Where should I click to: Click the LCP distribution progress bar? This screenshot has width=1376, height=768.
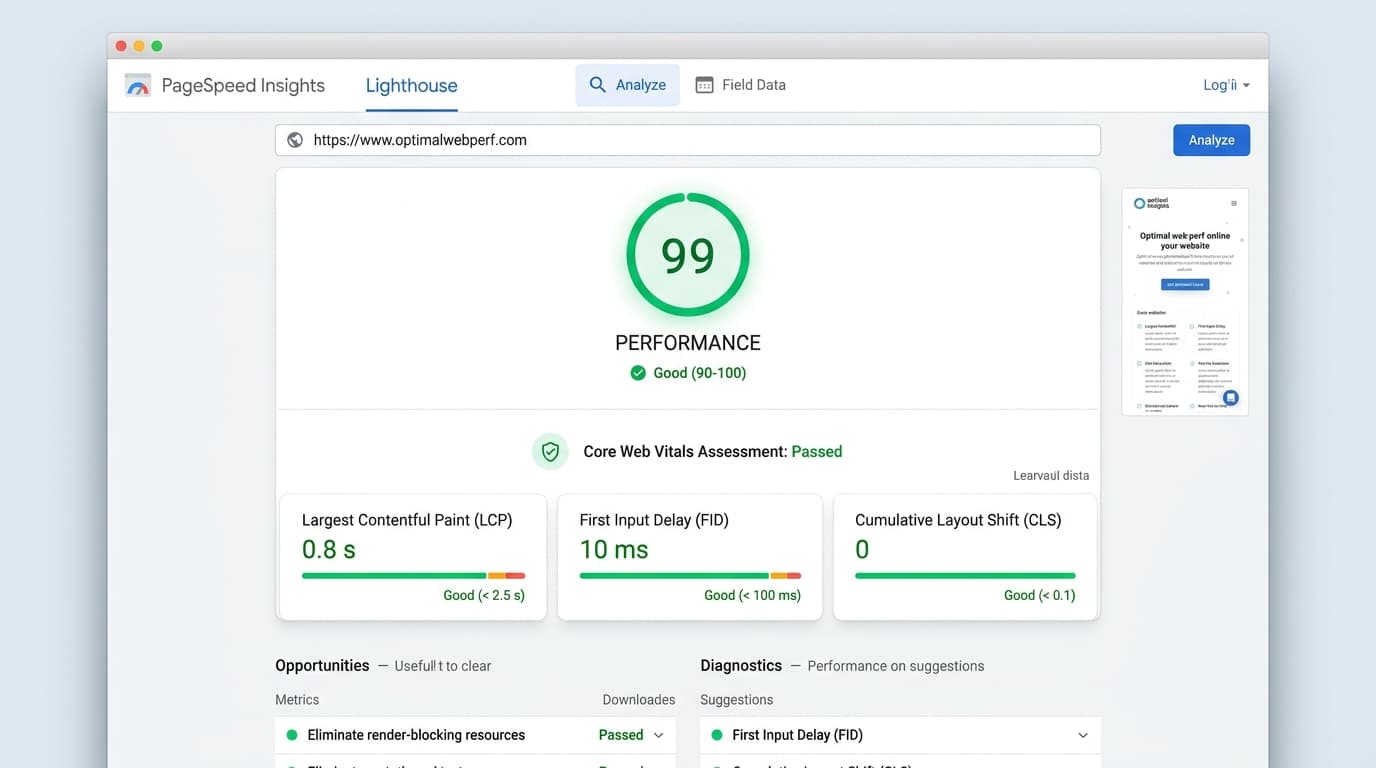tap(413, 576)
